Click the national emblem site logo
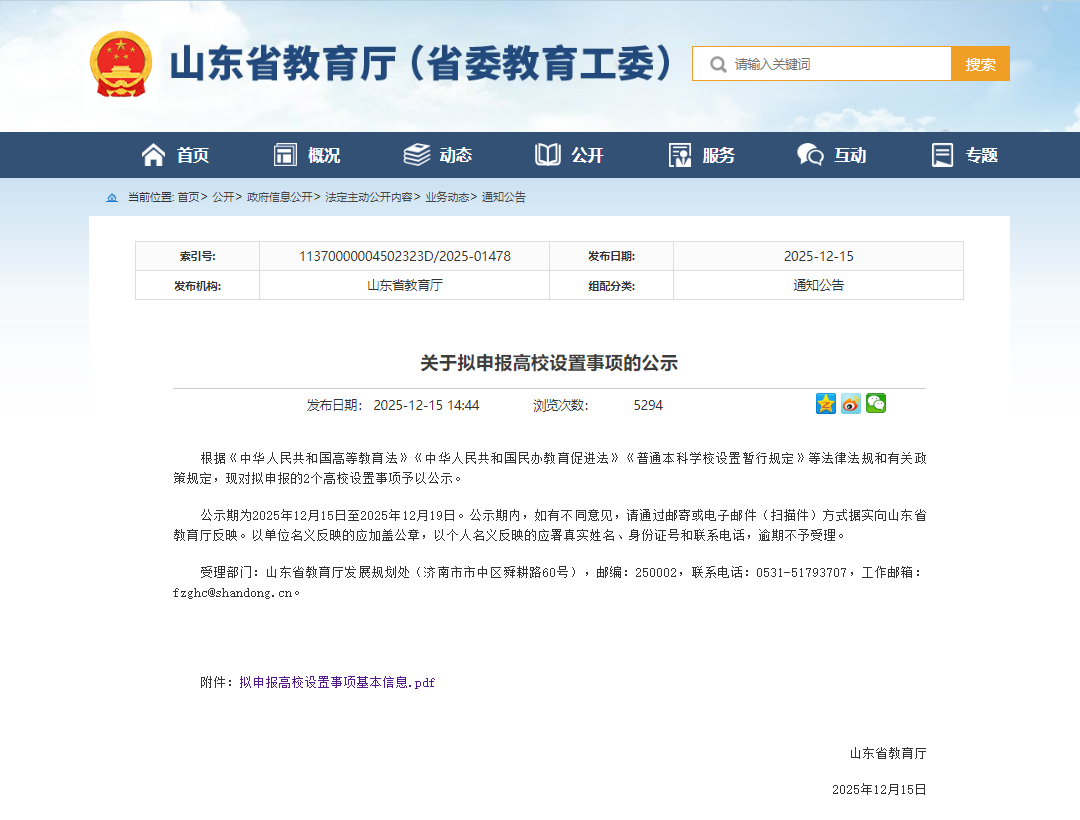The height and width of the screenshot is (820, 1080). [x=121, y=62]
